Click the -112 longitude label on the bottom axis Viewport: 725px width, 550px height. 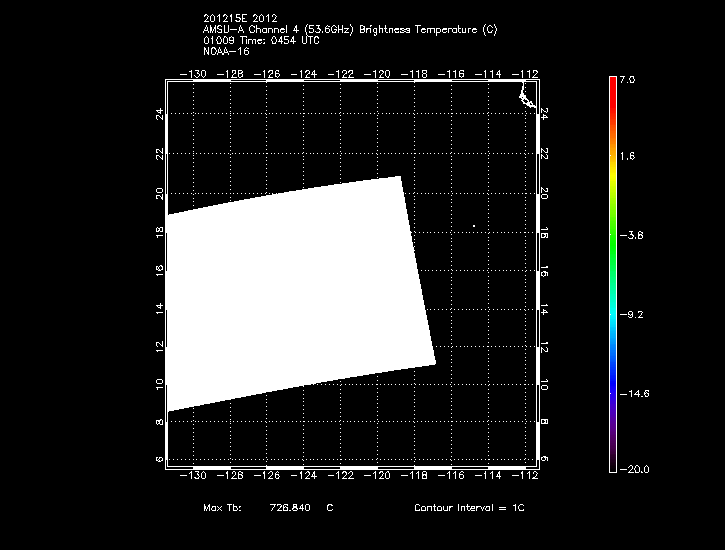(528, 476)
